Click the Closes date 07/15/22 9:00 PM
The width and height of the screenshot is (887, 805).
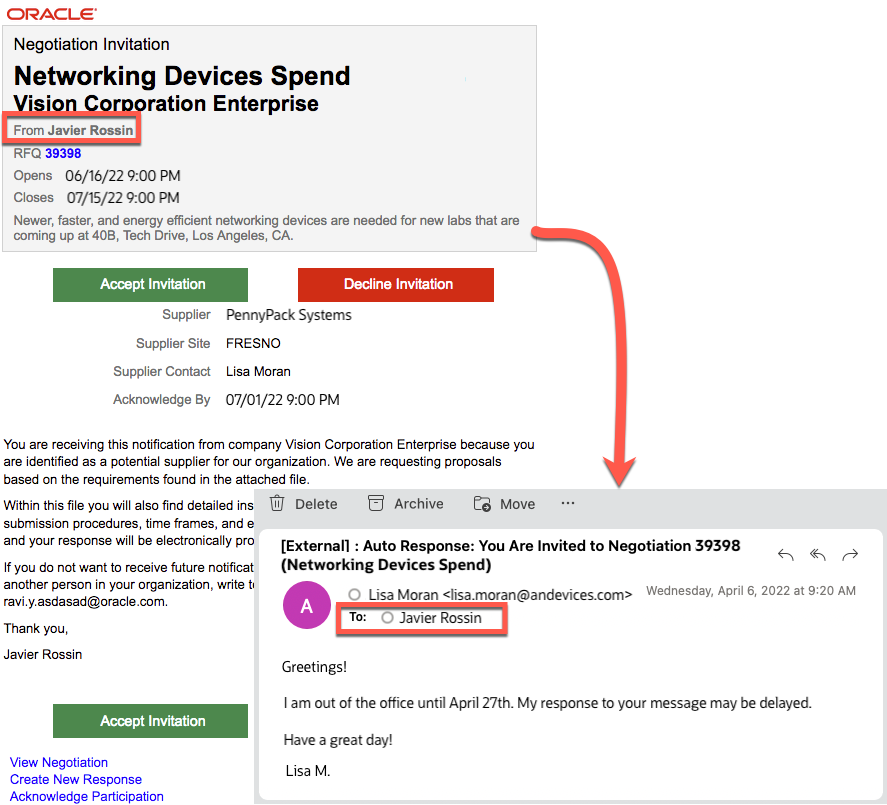click(x=123, y=198)
